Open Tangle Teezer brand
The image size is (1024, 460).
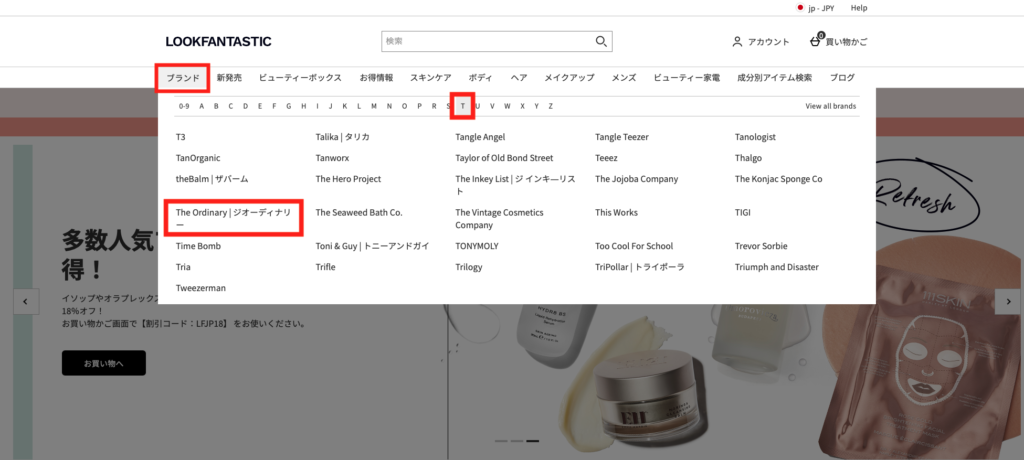click(x=622, y=137)
